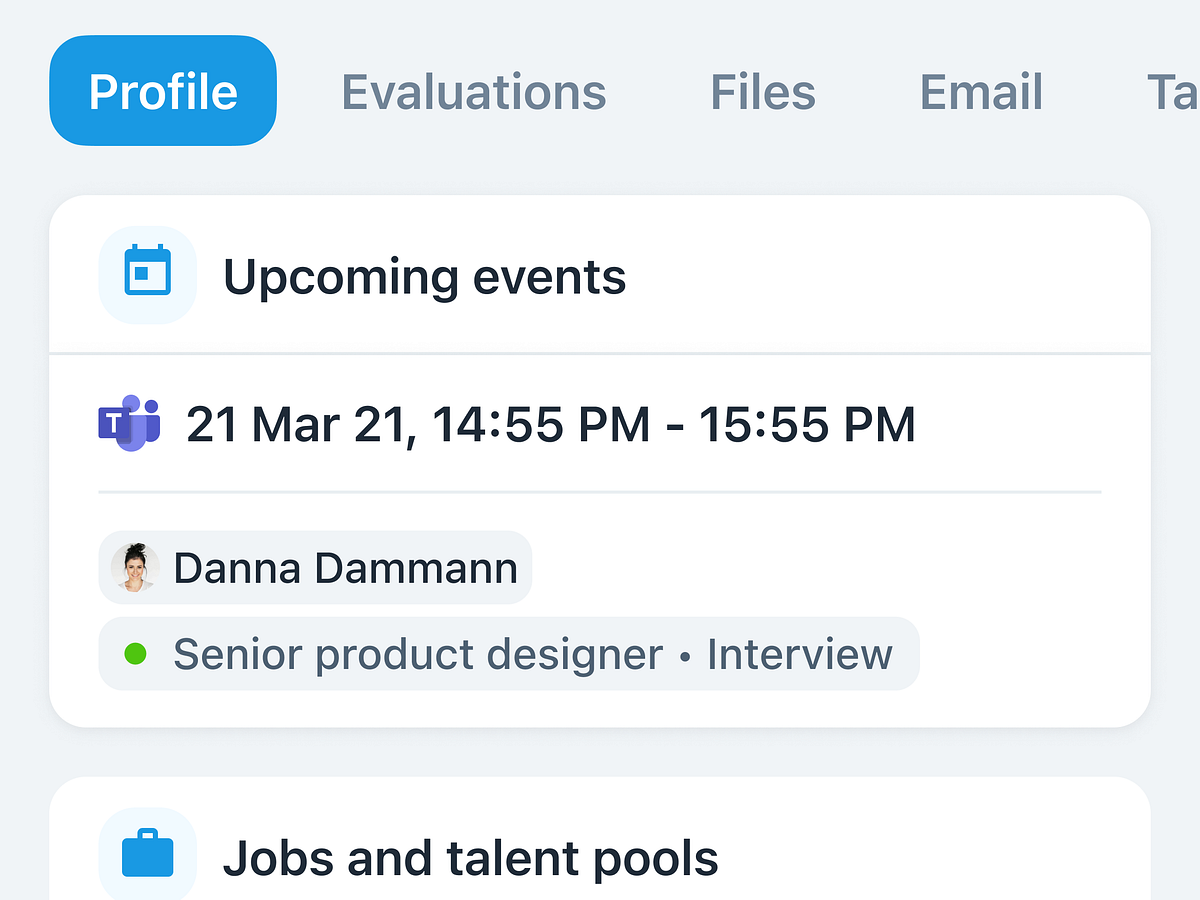This screenshot has width=1200, height=900.
Task: Click the green status dot
Action: tap(135, 654)
